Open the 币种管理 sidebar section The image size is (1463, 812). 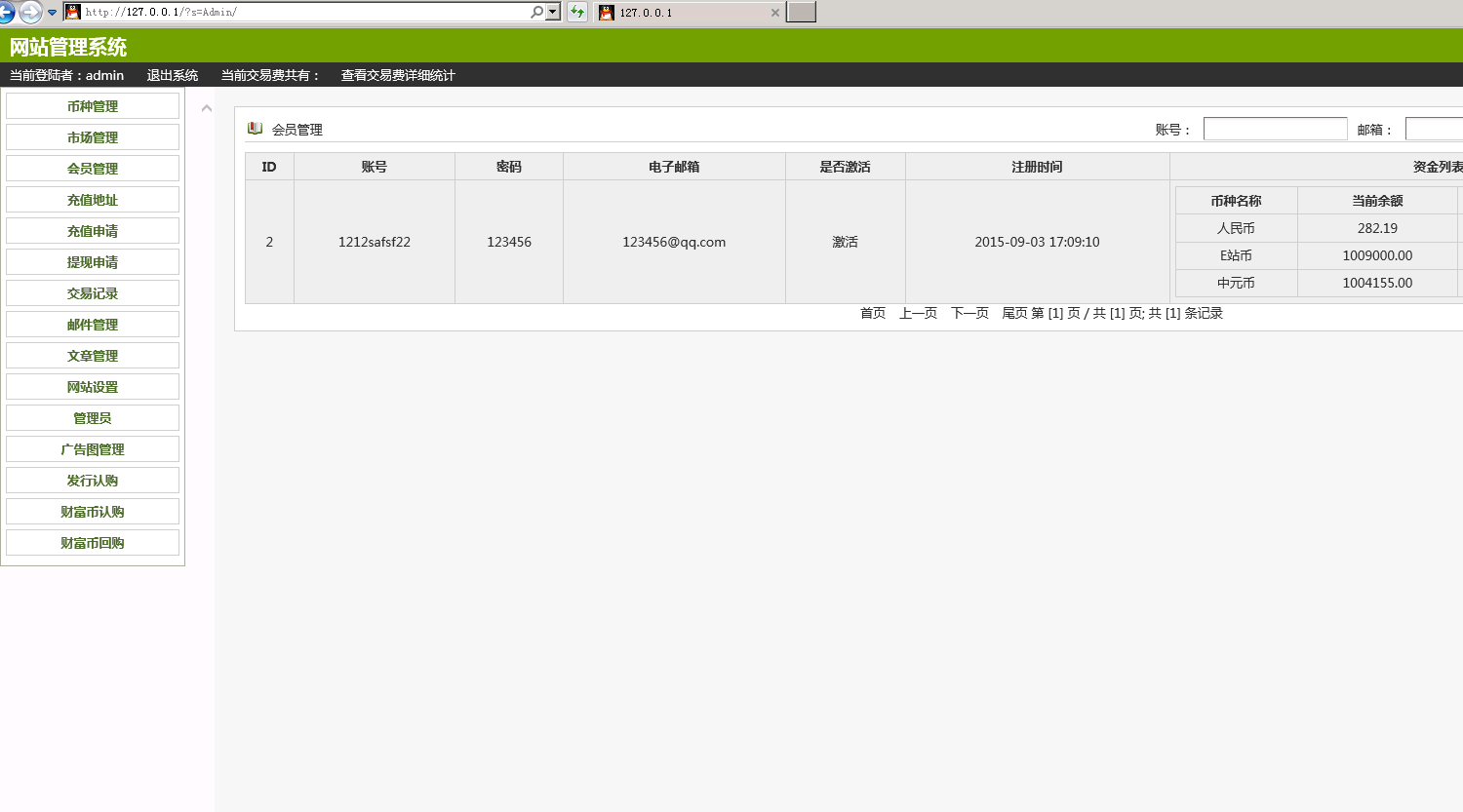pyautogui.click(x=92, y=105)
